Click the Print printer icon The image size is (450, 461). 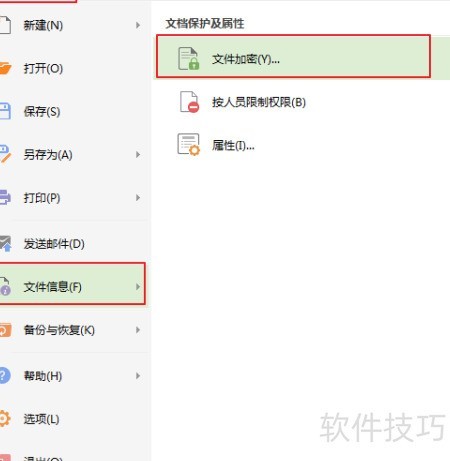5,197
